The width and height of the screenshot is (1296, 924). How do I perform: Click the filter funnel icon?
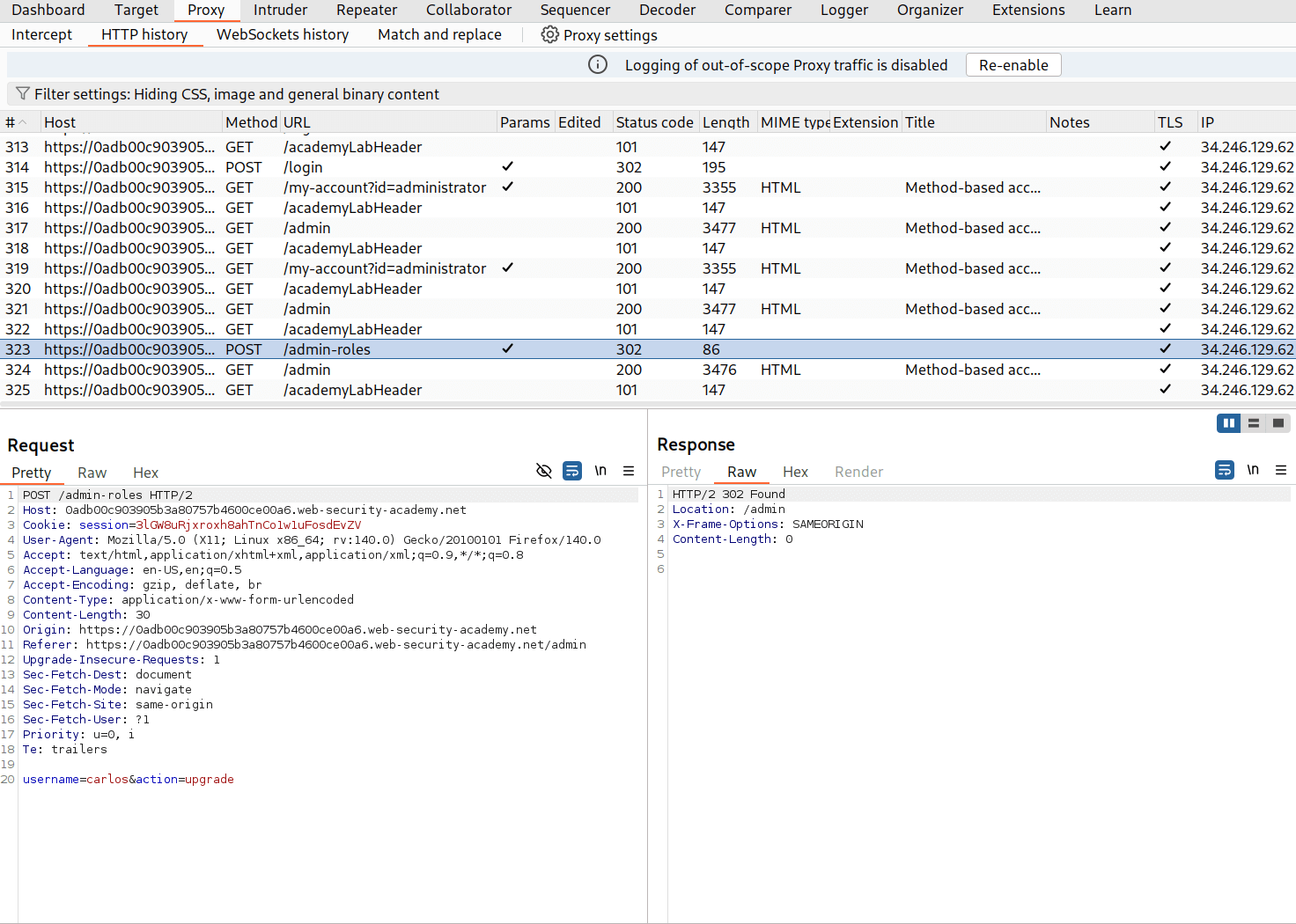click(x=22, y=94)
